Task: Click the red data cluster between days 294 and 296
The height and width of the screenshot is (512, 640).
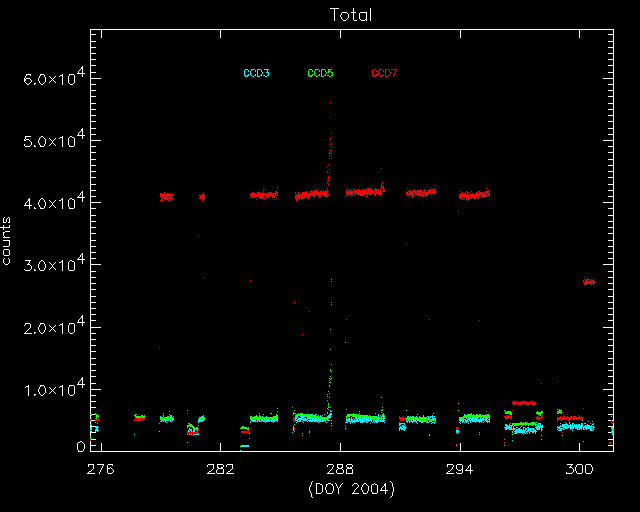Action: 474,195
